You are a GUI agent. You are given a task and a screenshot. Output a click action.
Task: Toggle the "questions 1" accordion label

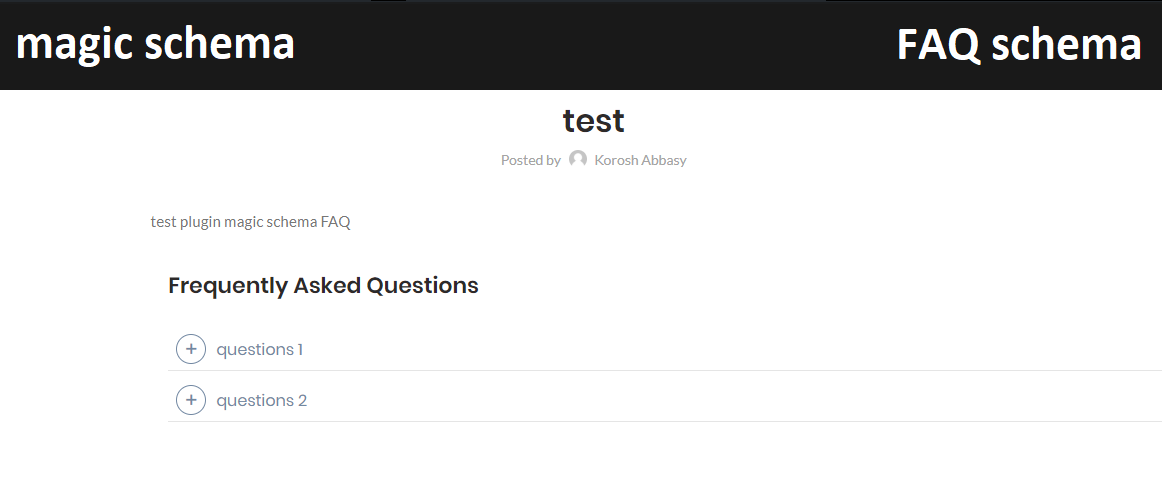[x=259, y=350]
